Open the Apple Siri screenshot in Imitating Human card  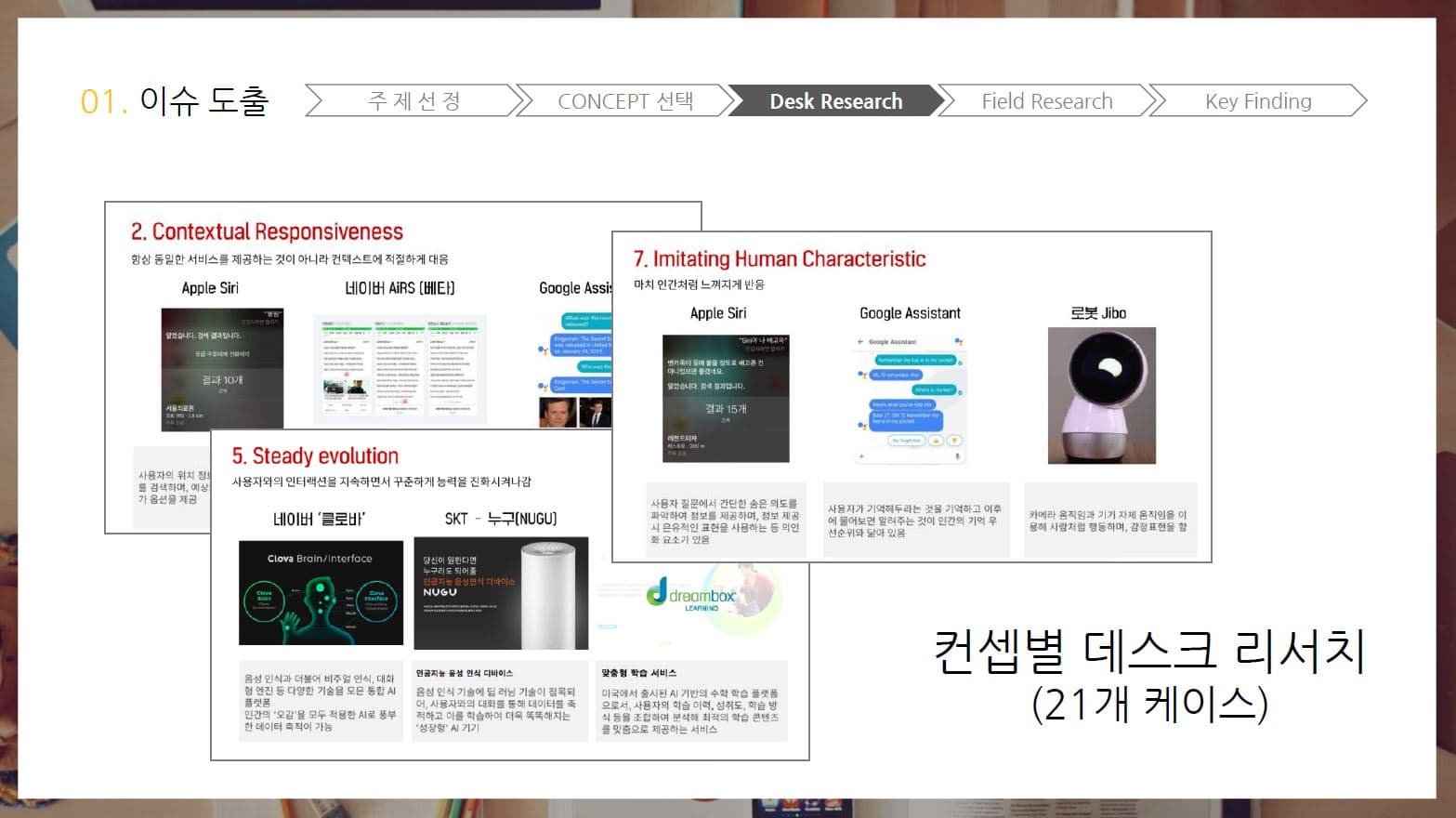(726, 399)
